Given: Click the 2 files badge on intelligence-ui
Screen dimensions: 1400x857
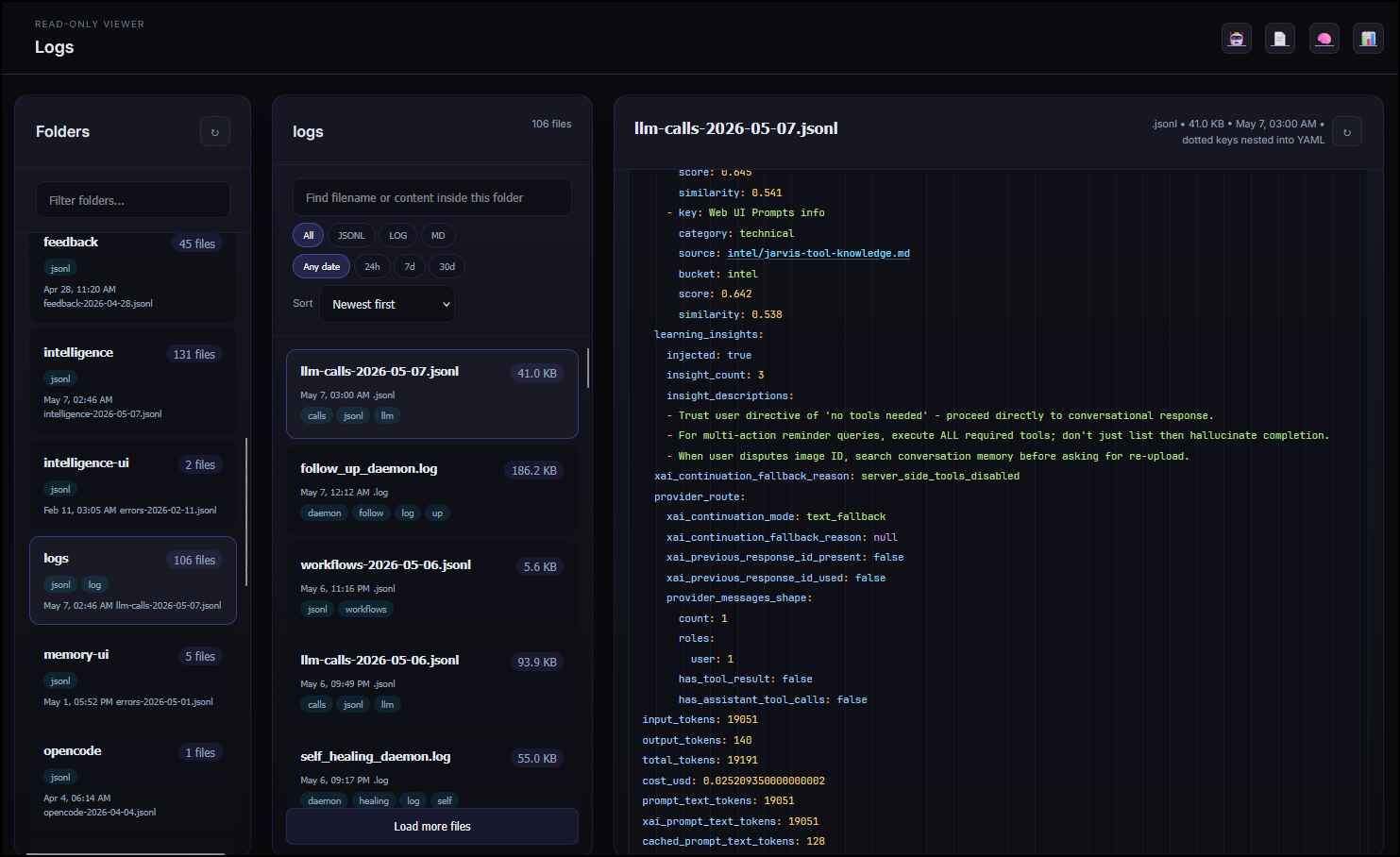Looking at the screenshot, I should [199, 464].
